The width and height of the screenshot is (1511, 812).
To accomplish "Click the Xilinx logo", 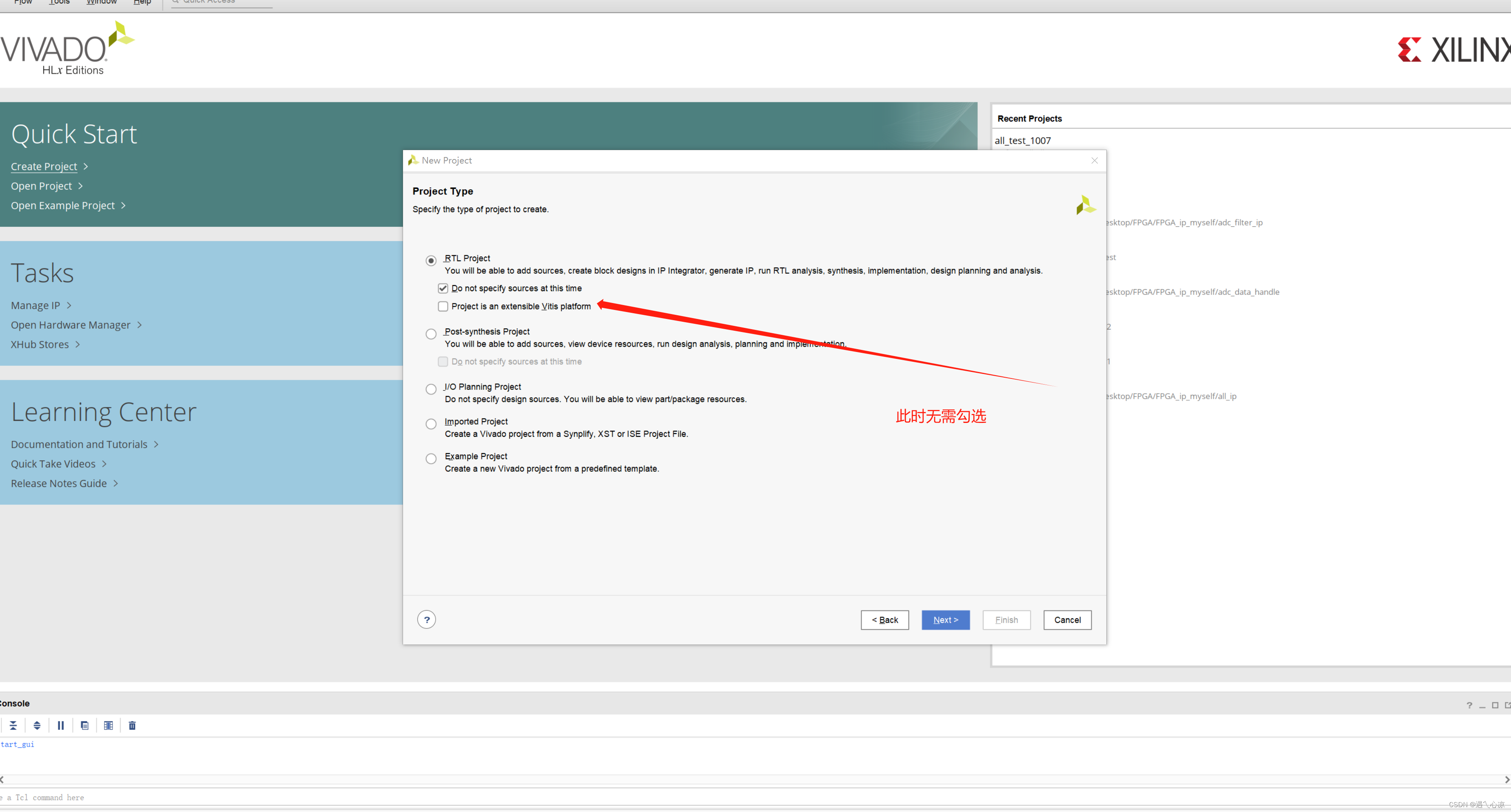I will click(1453, 50).
